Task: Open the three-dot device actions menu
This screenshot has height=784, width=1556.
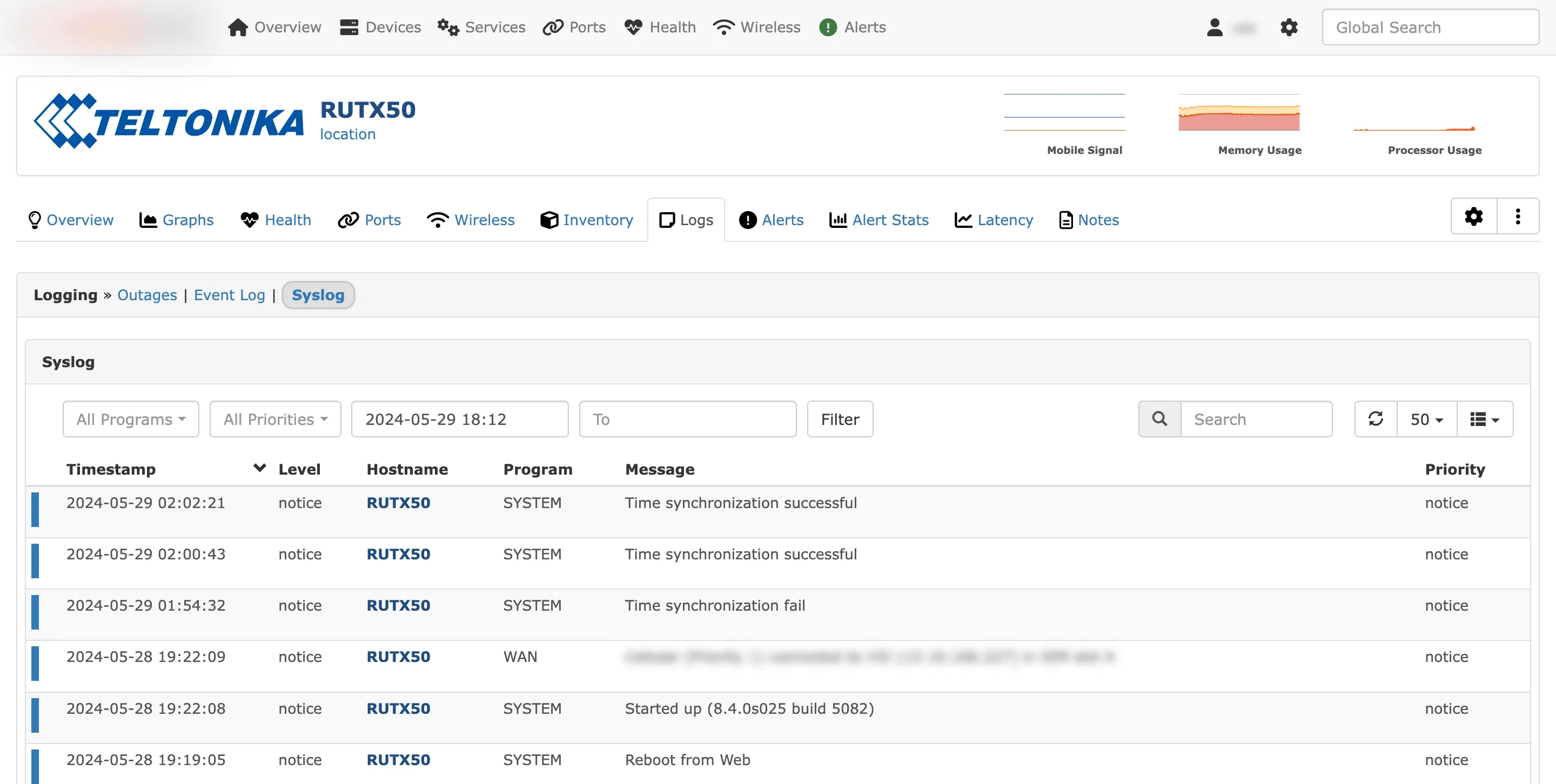Action: (1517, 216)
